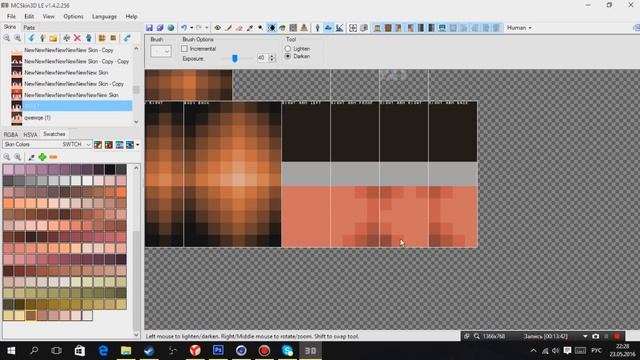Viewport: 640px width, 360px height.
Task: Select the Stamp tool
Action: (304, 28)
